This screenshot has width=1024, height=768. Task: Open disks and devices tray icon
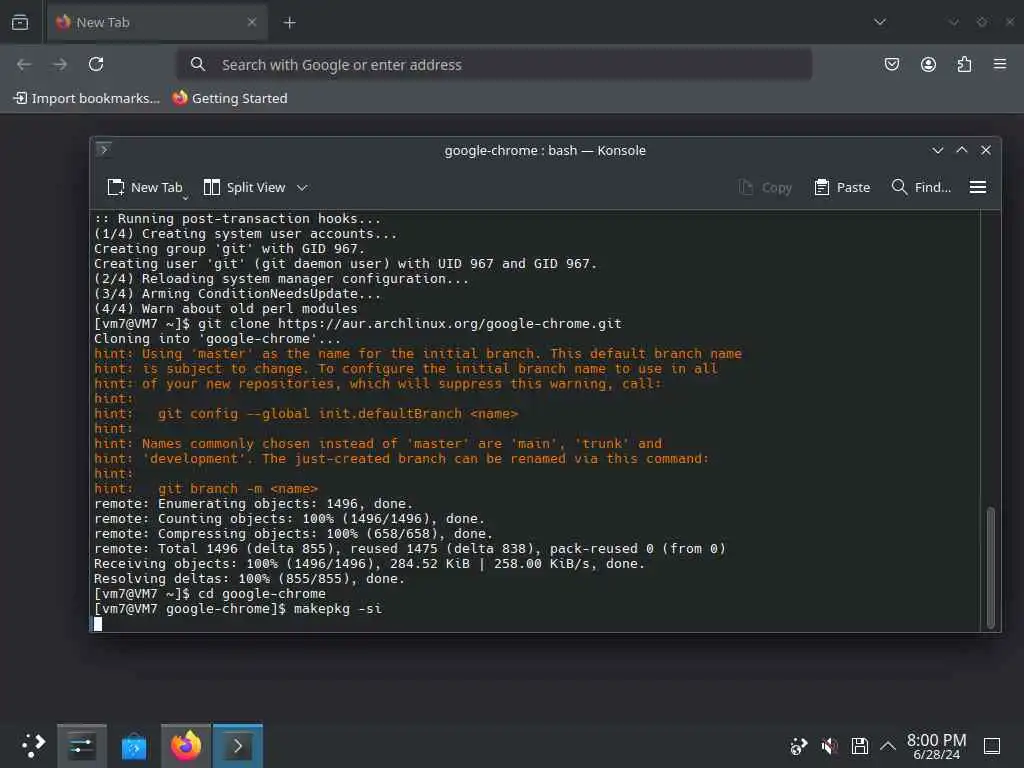[x=859, y=746]
